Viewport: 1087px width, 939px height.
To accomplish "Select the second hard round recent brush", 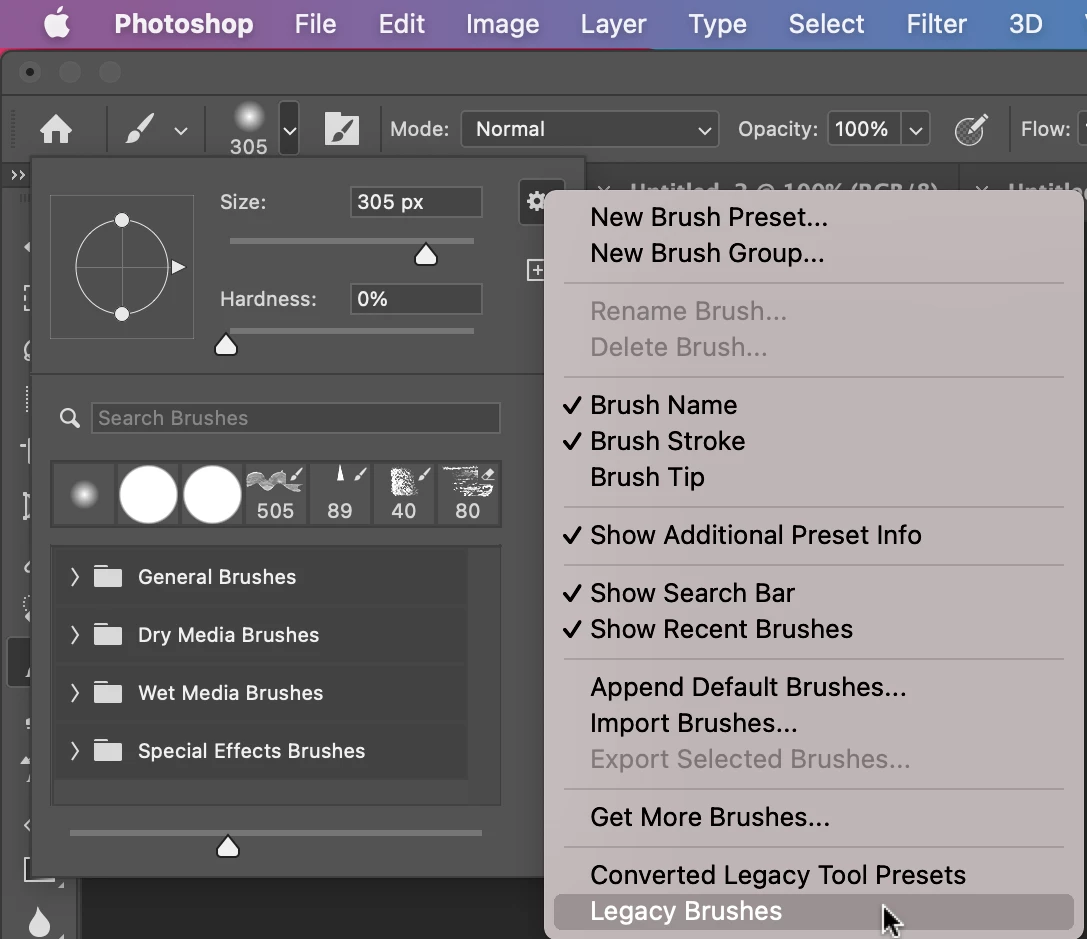I will pyautogui.click(x=212, y=494).
